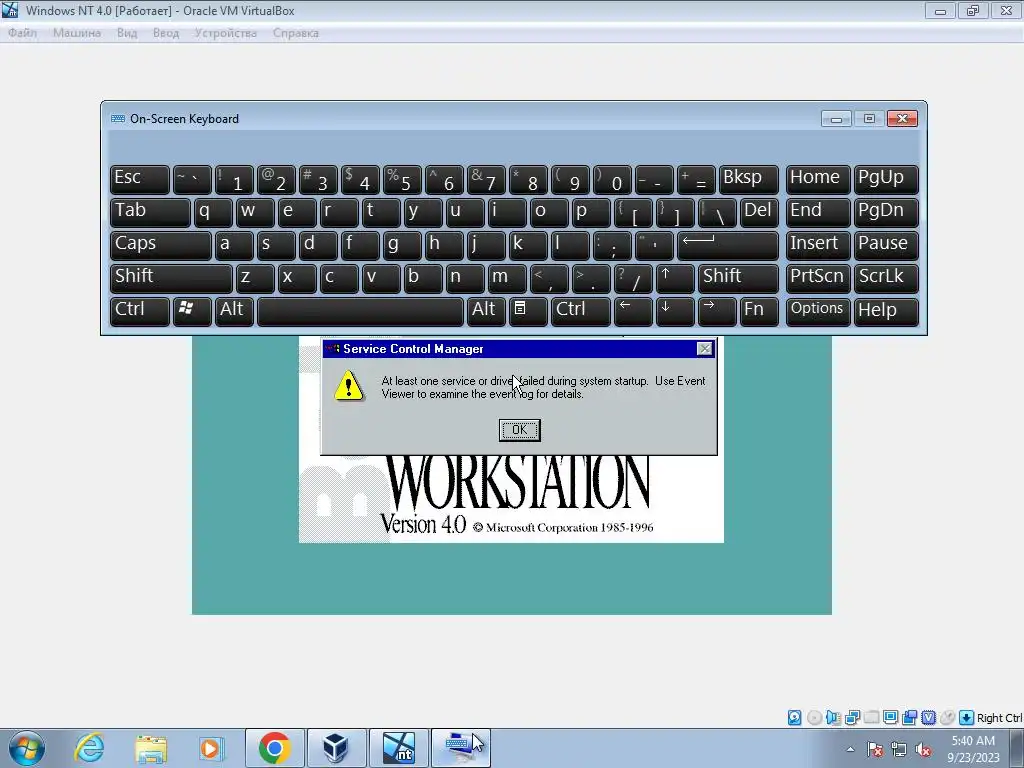Click the display monitor icon in VirtualBox status bar
Image resolution: width=1024 pixels, height=768 pixels.
point(890,718)
